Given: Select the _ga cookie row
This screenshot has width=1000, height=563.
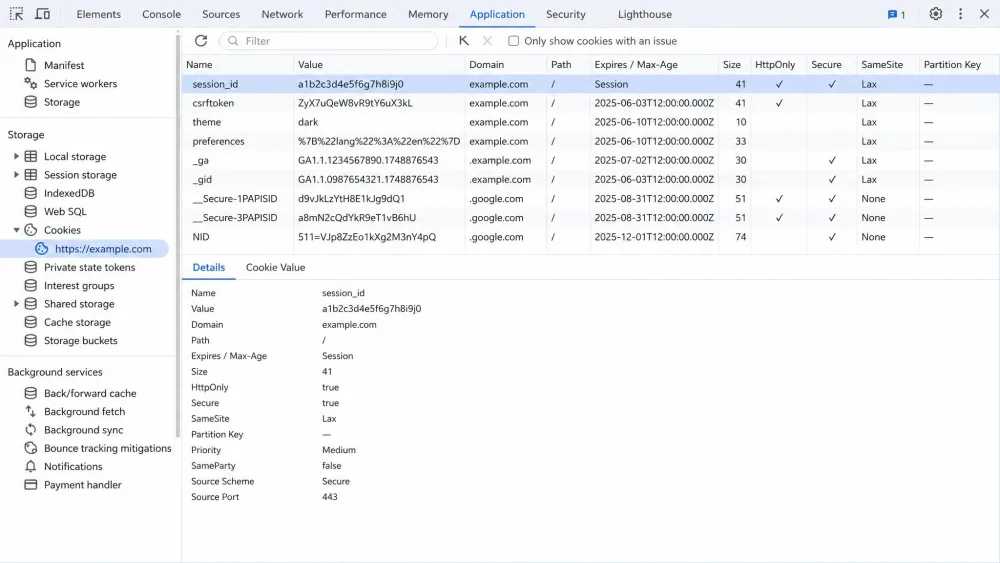Looking at the screenshot, I should [591, 161].
